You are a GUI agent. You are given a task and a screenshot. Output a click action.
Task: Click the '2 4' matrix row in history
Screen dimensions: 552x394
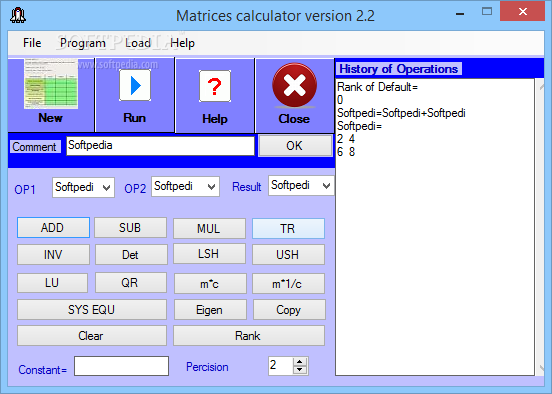pos(346,139)
